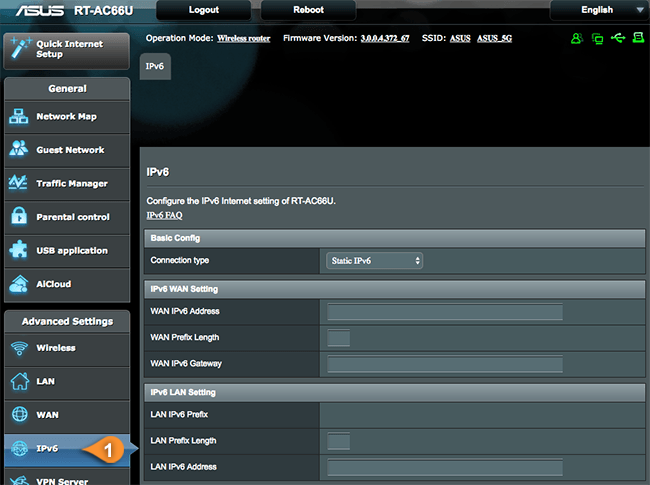Open Guest Network from sidebar icon
This screenshot has width=650, height=485.
pyautogui.click(x=20, y=150)
